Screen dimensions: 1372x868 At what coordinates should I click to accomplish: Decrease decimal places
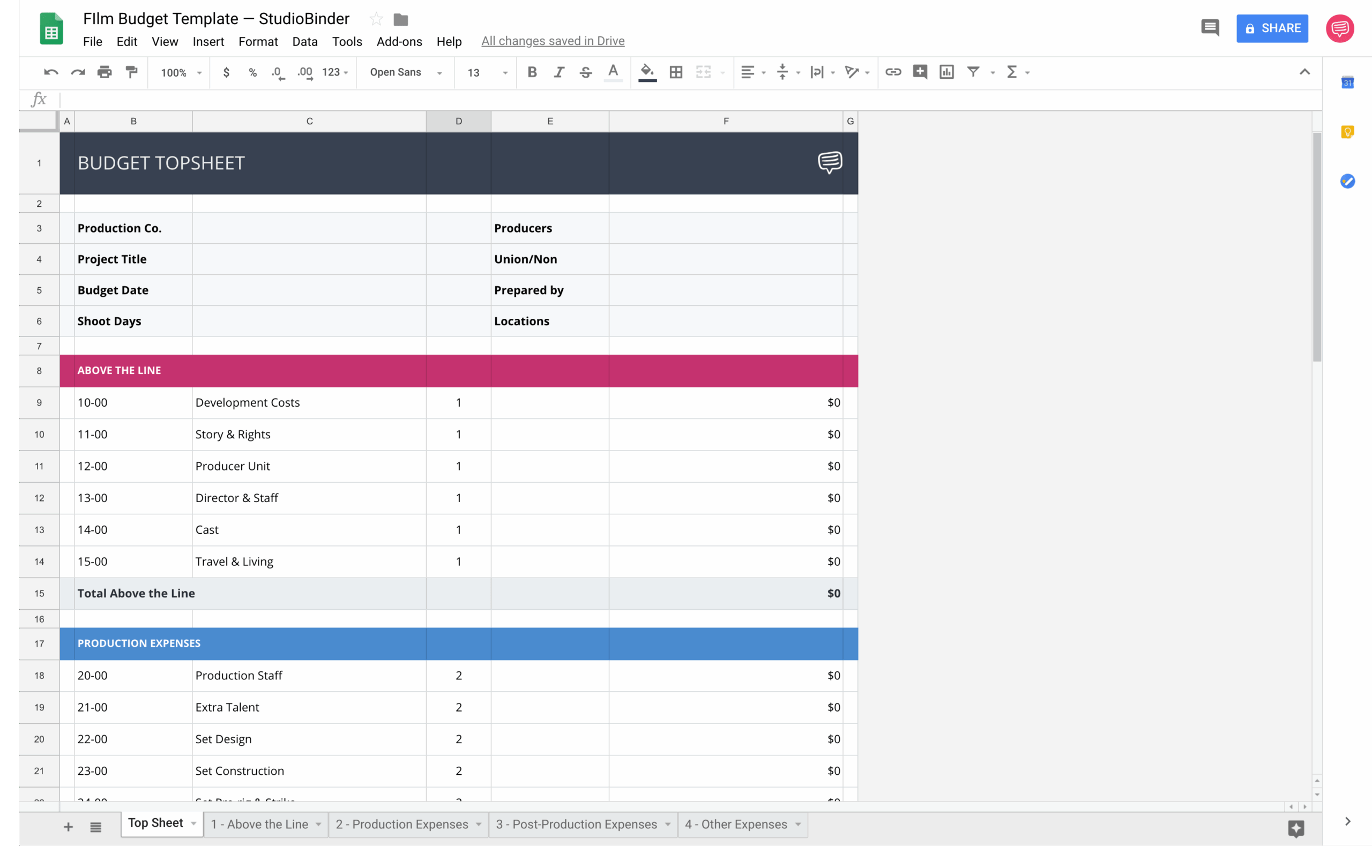click(278, 72)
